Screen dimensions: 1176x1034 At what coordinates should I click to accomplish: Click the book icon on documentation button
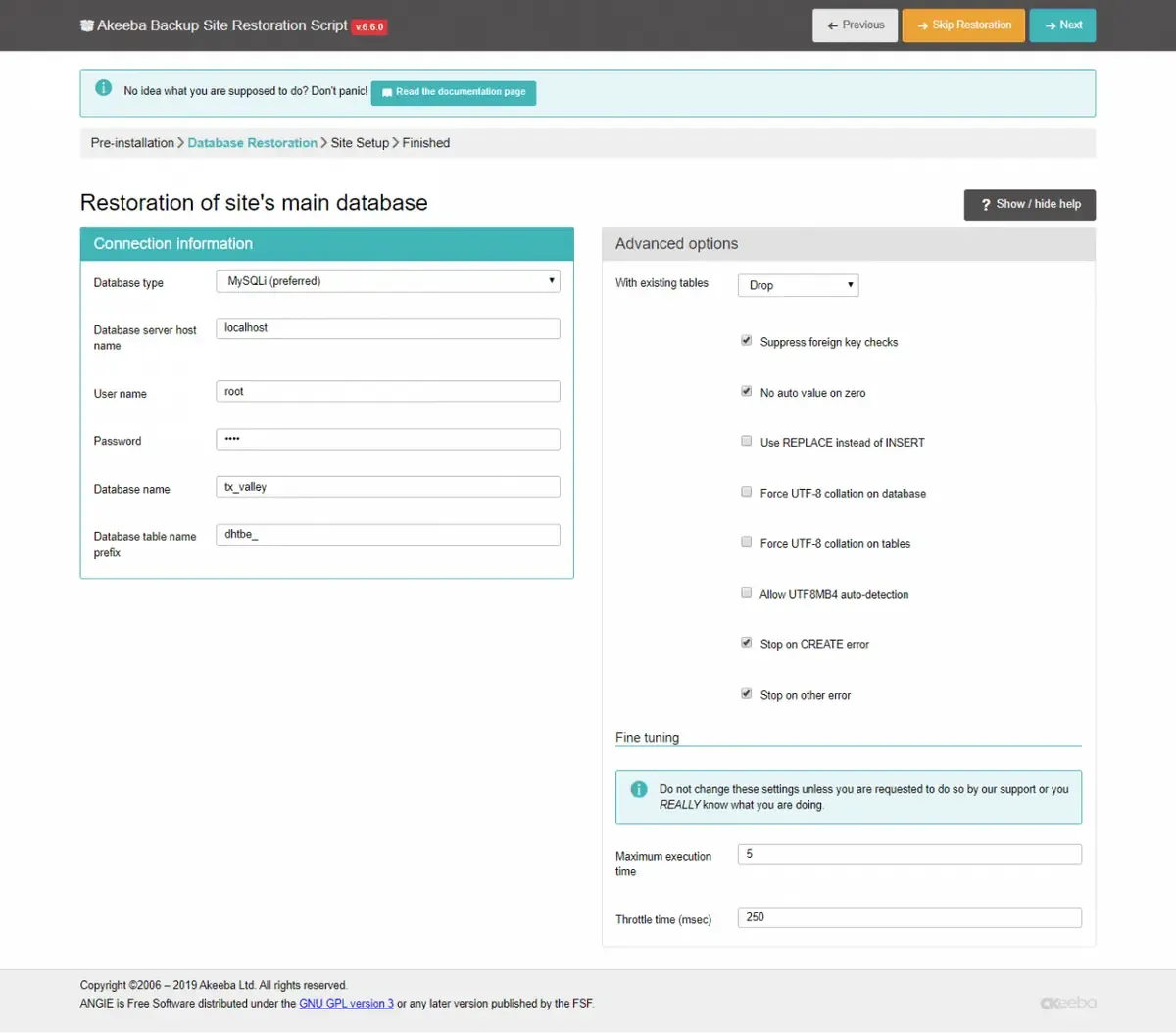(387, 93)
